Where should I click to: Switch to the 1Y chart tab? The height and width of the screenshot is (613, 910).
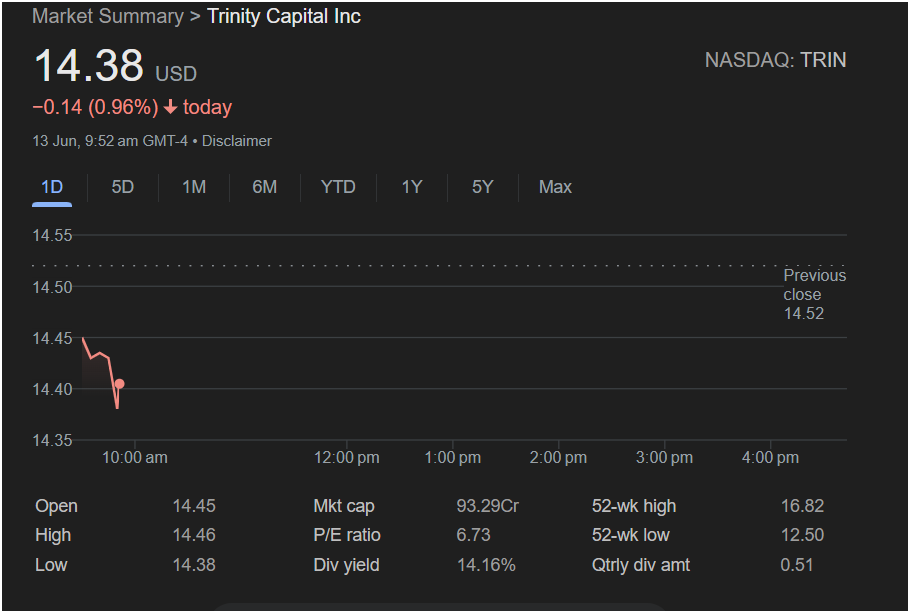411,187
